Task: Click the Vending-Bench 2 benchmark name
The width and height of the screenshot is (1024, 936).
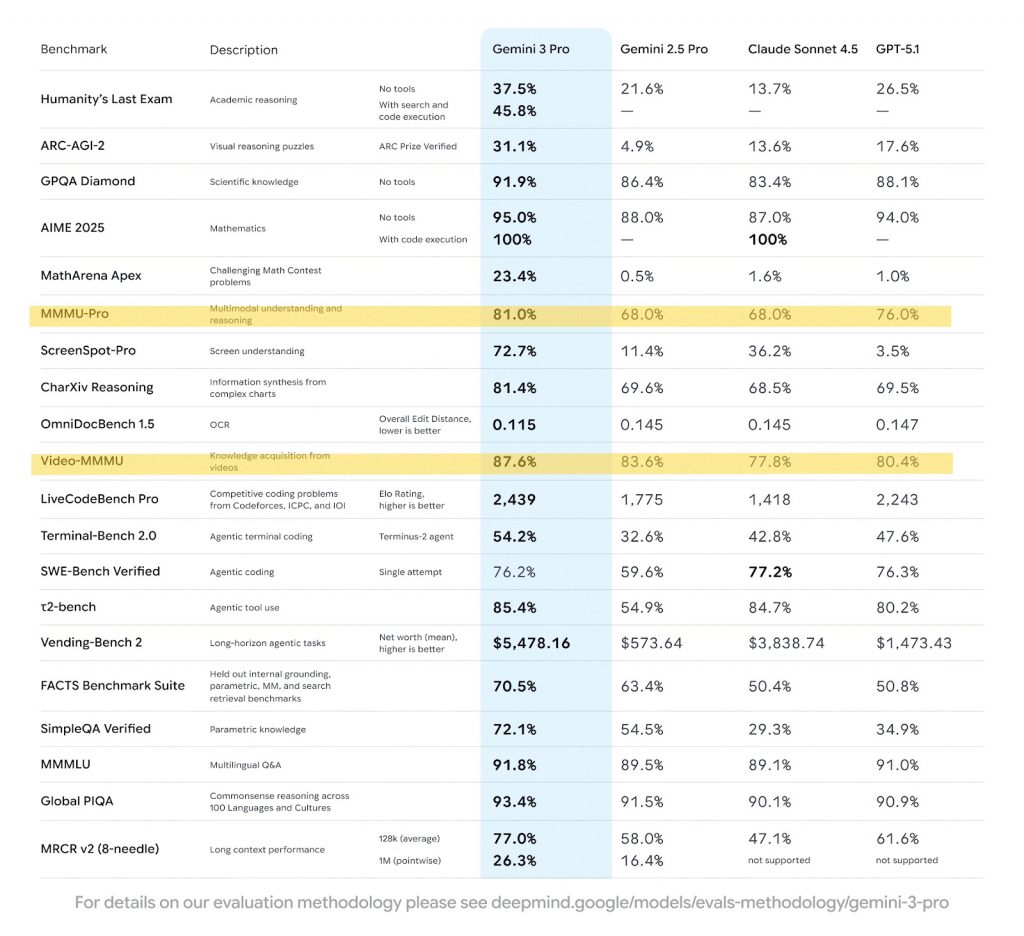Action: (x=91, y=642)
